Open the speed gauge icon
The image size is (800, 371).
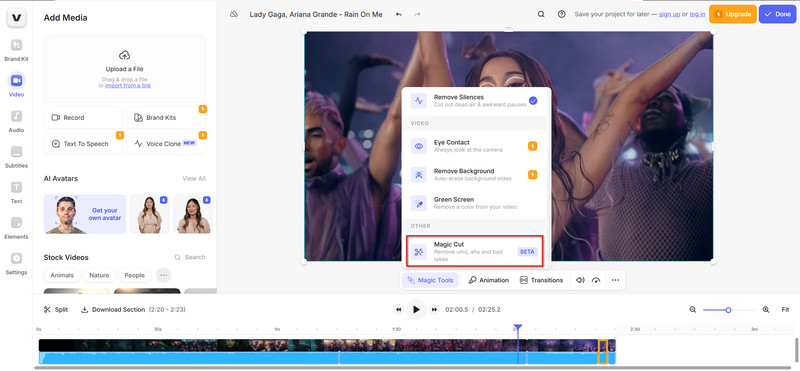[x=596, y=280]
